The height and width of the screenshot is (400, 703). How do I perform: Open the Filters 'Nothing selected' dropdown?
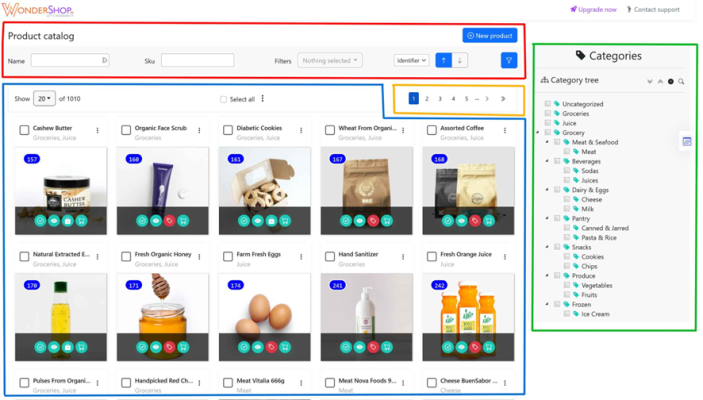(x=330, y=61)
